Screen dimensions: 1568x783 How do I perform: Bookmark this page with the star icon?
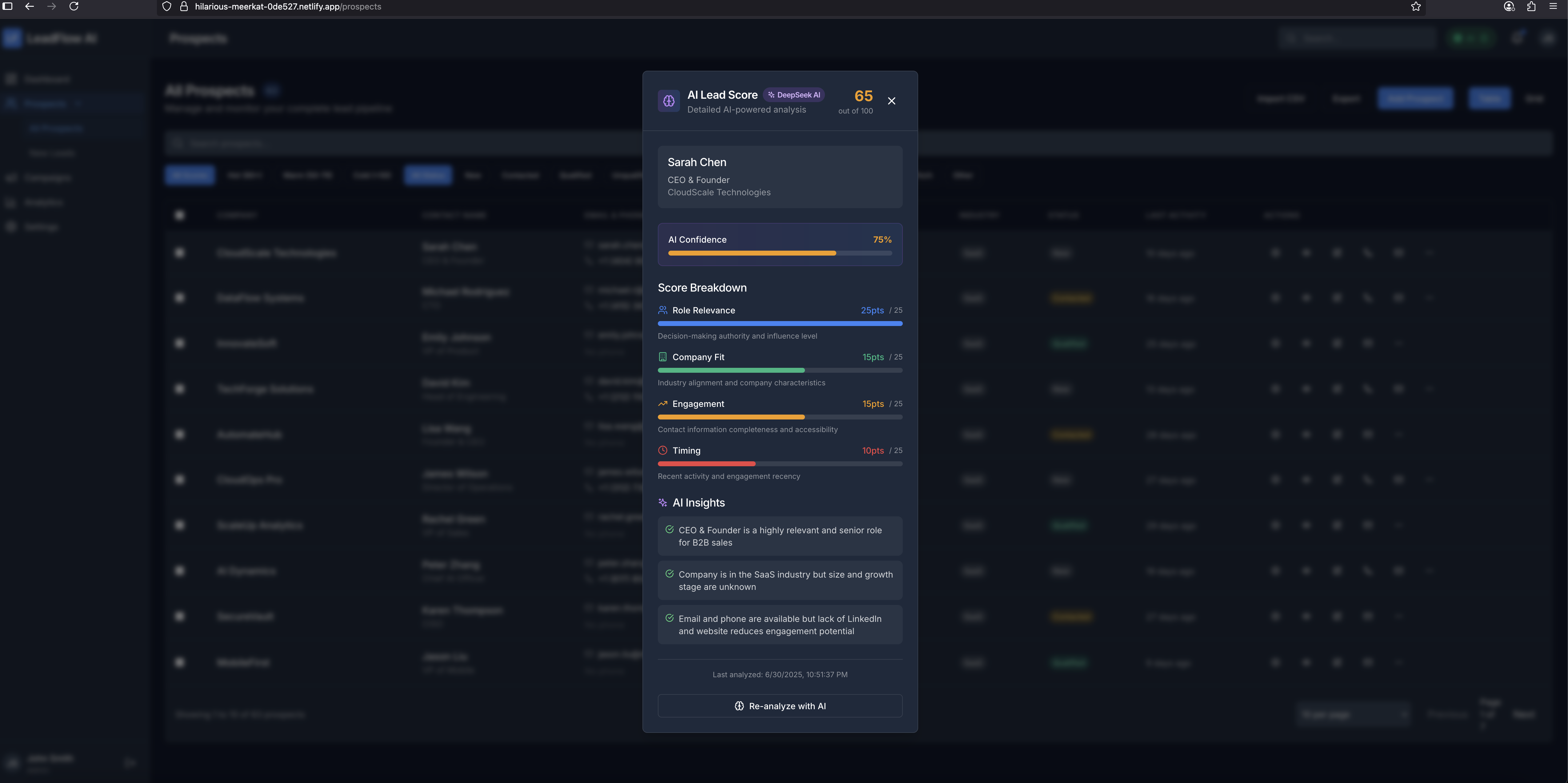click(1416, 7)
